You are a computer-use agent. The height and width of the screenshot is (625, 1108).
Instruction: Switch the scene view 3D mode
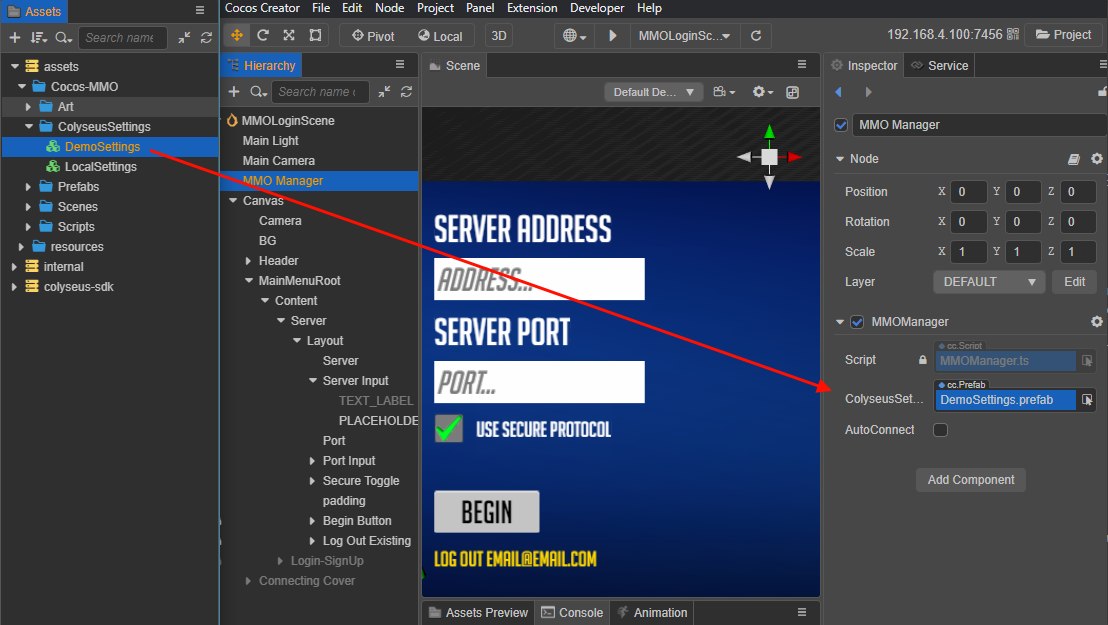click(498, 34)
